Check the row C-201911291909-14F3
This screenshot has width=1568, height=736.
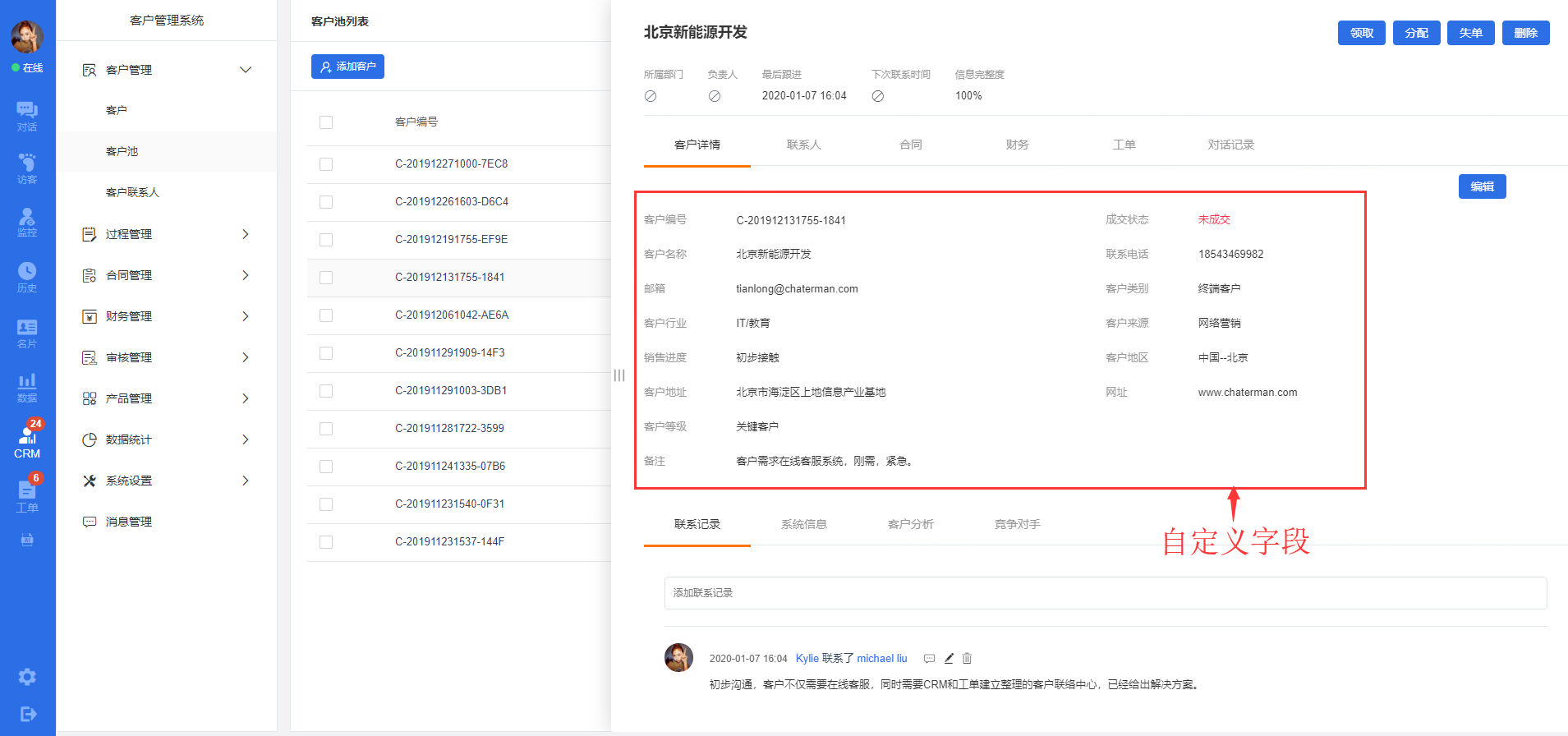pos(326,353)
